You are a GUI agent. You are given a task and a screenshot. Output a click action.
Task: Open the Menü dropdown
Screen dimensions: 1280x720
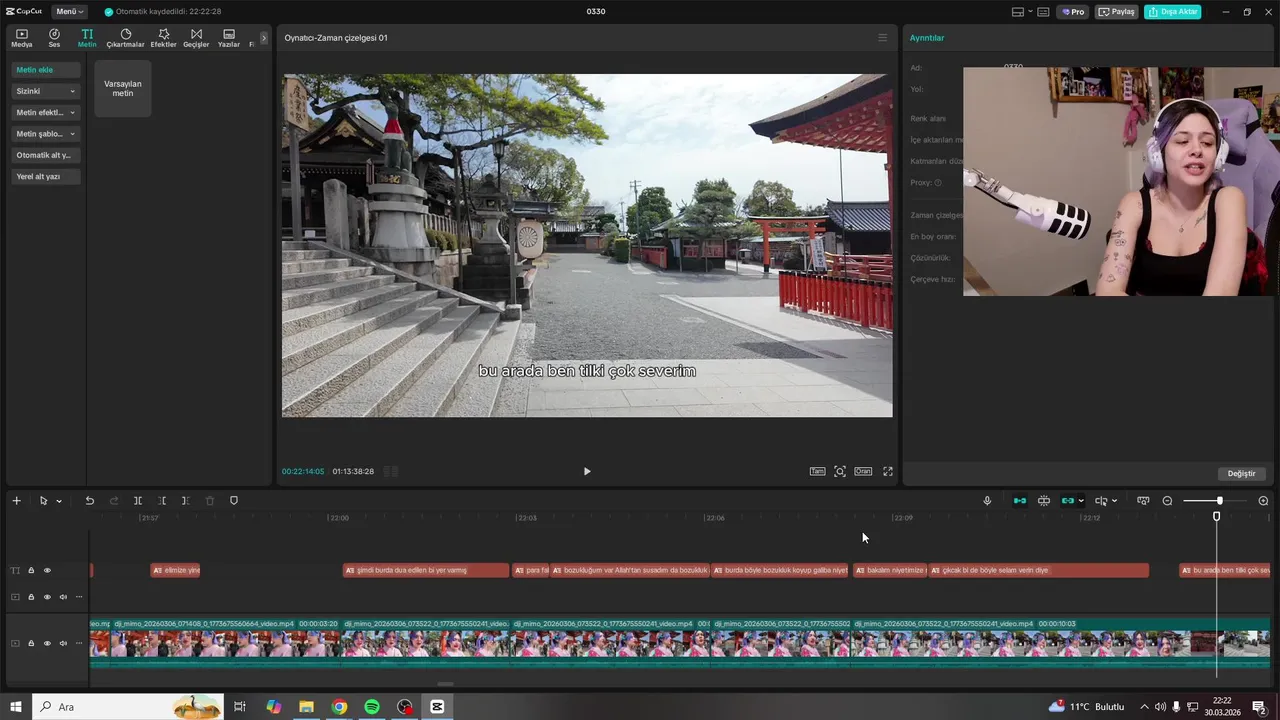69,11
